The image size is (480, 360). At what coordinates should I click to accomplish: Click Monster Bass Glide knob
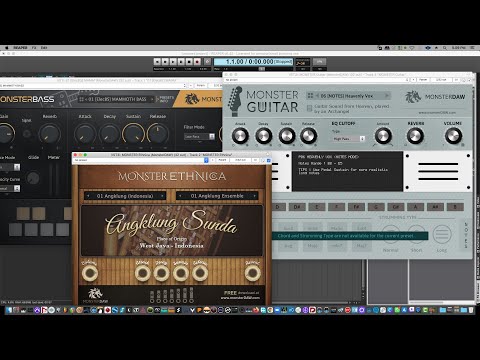point(33,178)
